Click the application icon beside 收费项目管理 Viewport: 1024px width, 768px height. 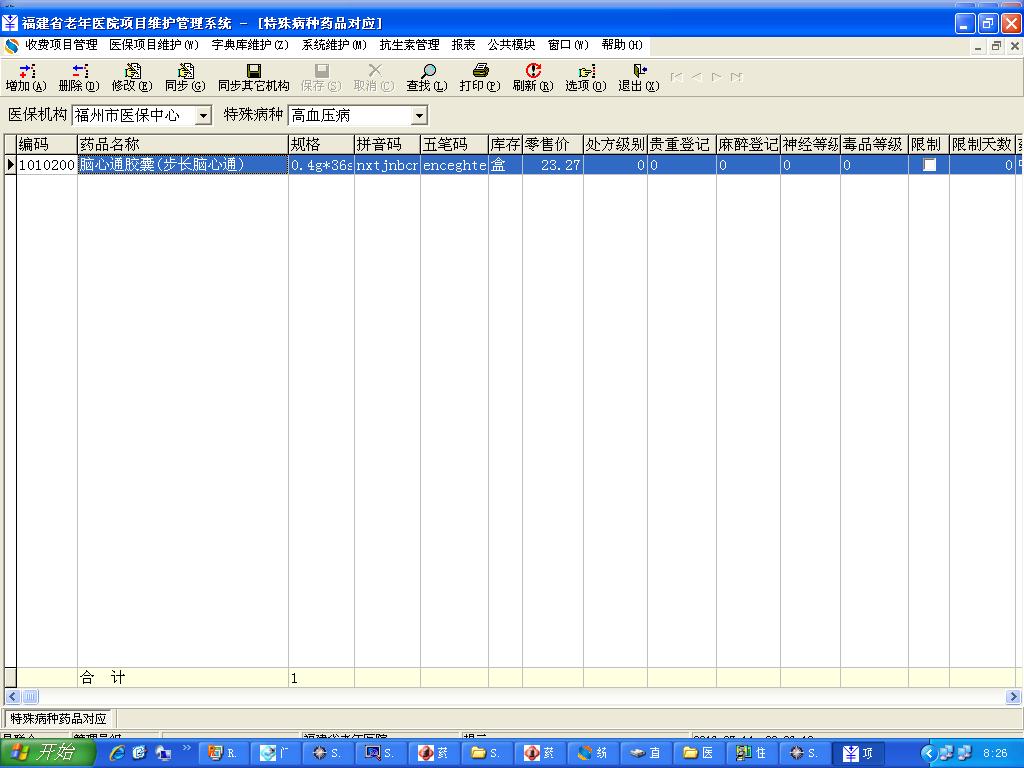[12, 46]
